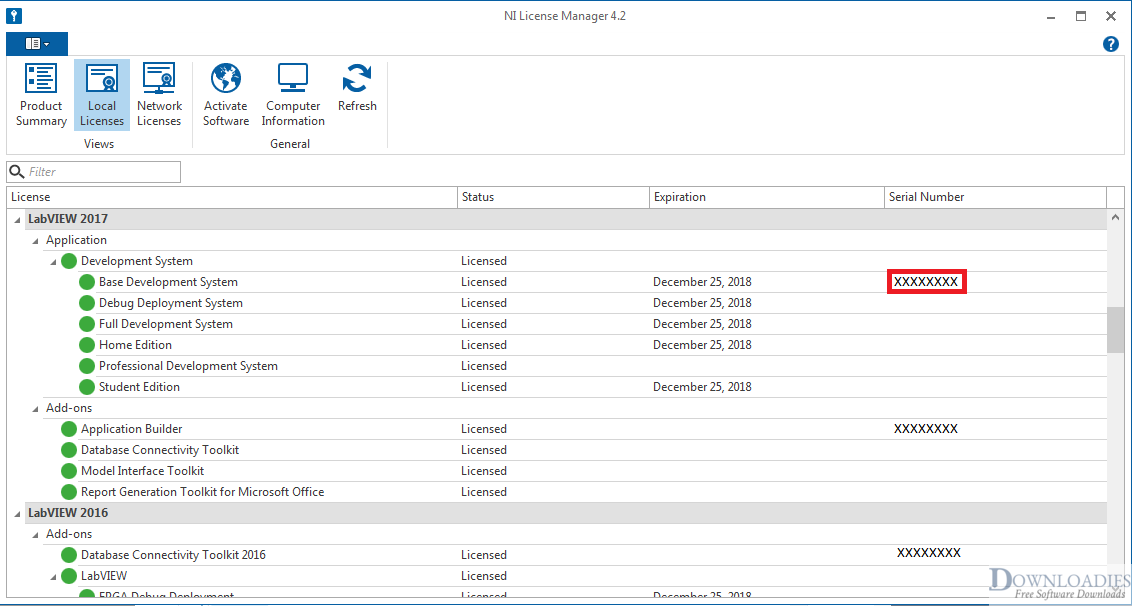1132x606 pixels.
Task: Click Student Edition expiration December 25, 2018
Action: point(702,386)
